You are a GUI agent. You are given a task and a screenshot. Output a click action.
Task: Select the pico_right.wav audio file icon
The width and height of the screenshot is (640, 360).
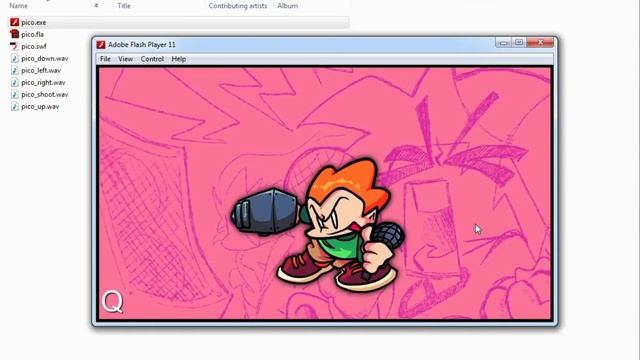point(15,82)
